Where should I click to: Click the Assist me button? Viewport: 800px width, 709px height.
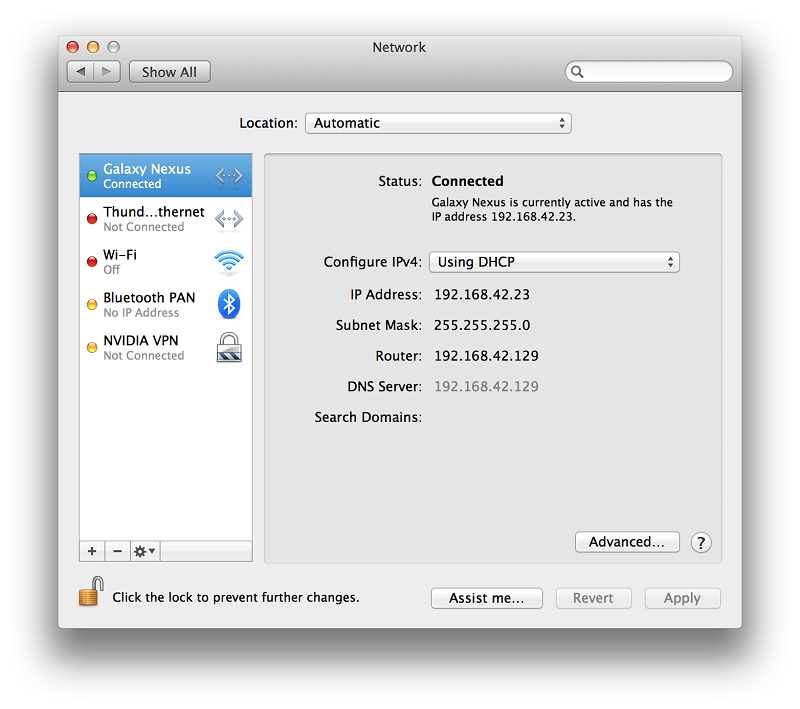pyautogui.click(x=487, y=598)
